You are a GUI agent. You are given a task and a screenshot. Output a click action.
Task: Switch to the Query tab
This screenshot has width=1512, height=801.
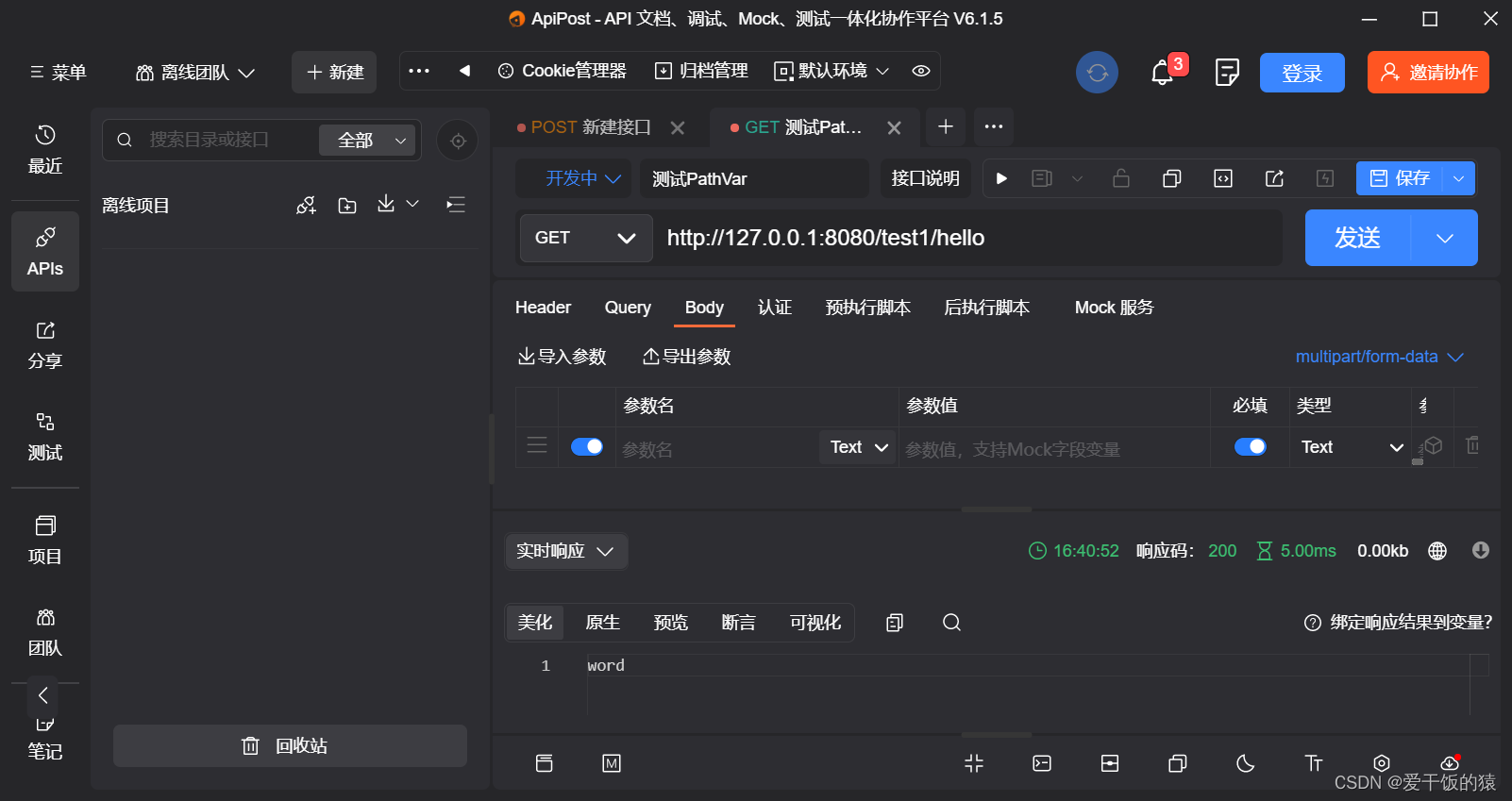click(x=628, y=308)
